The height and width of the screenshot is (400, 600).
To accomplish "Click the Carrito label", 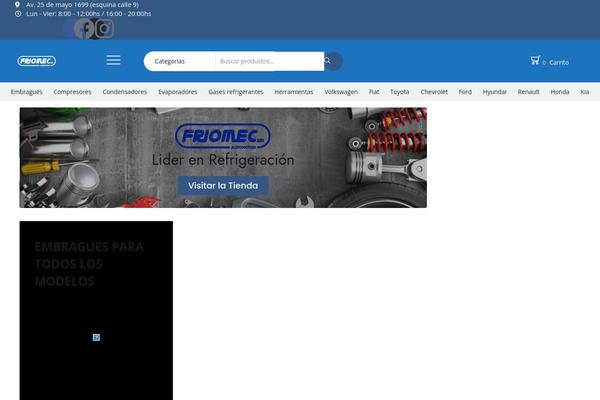I will click(559, 62).
